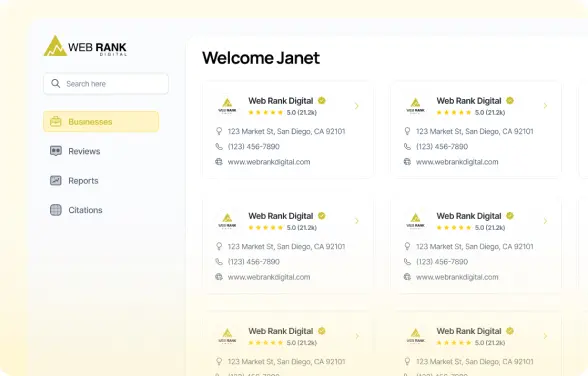Click "Web Rank Digital" title in middle-left card
Viewport: 588px width, 376px height.
[280, 216]
